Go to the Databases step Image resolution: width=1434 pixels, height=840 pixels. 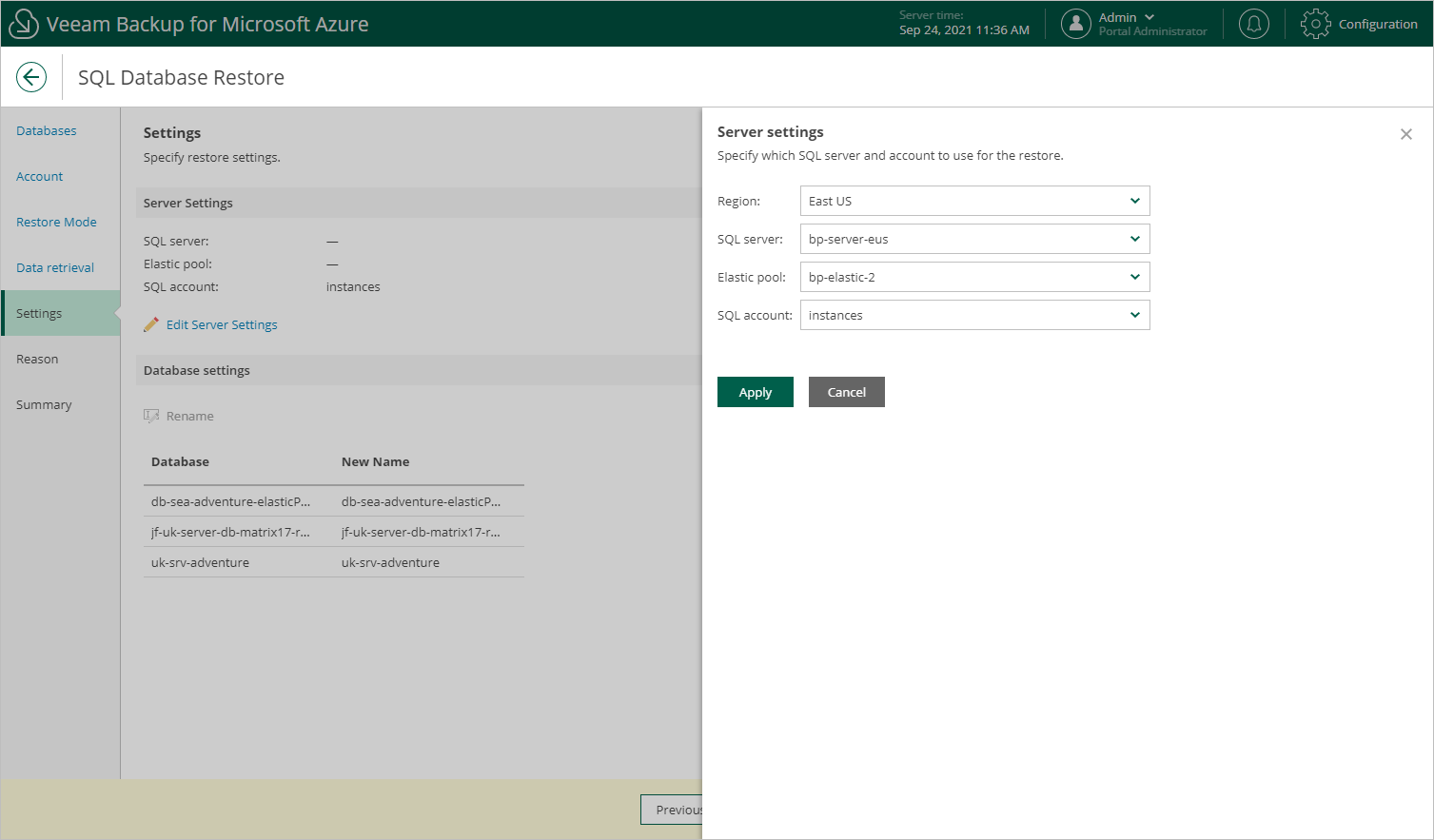47,130
